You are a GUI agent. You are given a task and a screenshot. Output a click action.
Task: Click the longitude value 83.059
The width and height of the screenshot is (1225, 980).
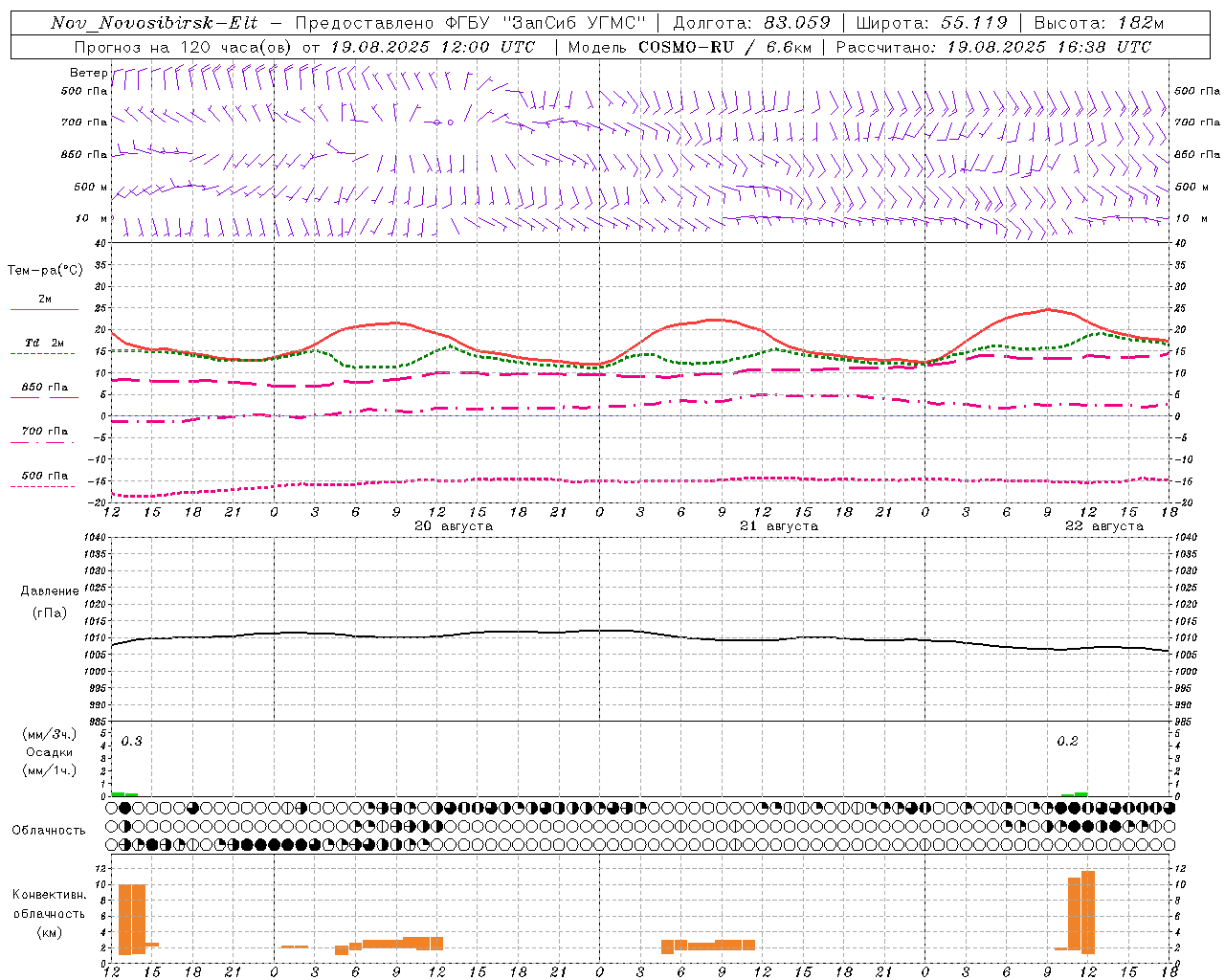tap(797, 23)
